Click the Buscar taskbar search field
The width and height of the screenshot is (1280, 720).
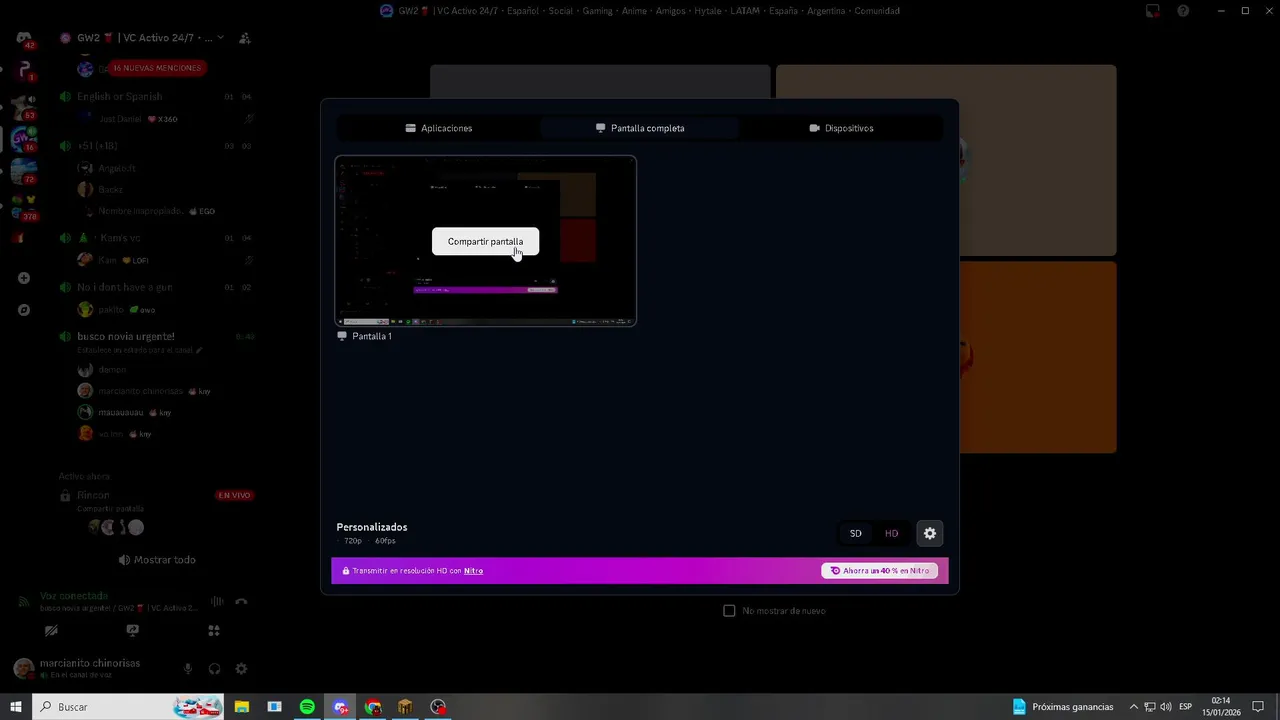129,707
